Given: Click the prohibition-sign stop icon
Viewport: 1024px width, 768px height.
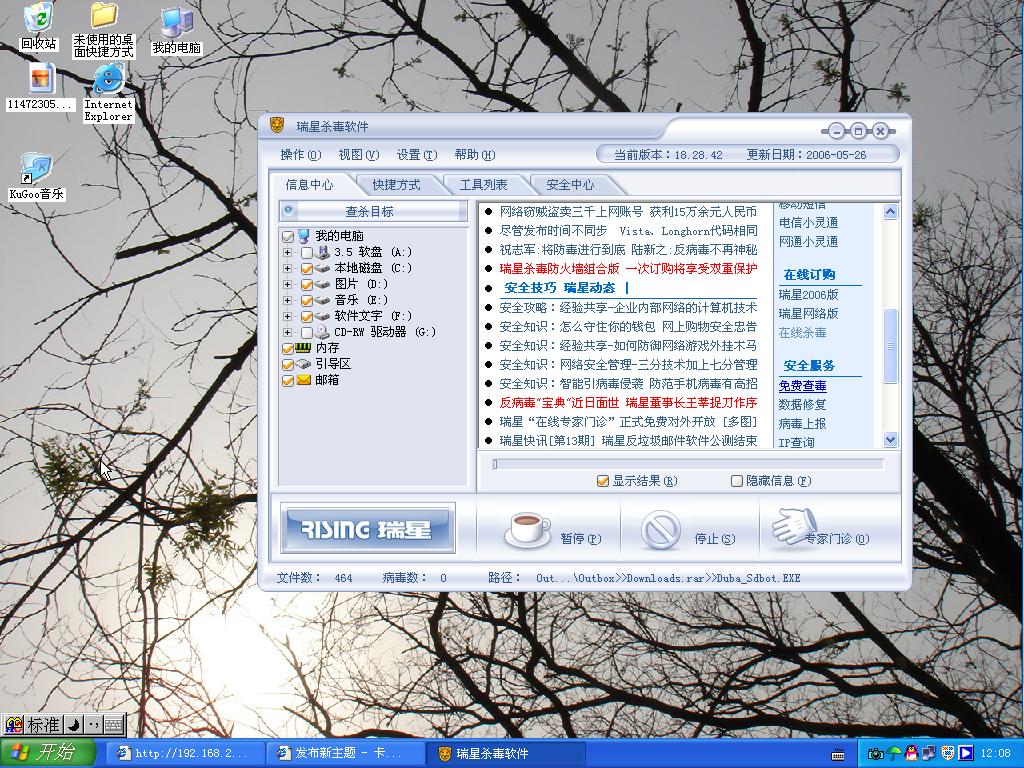Looking at the screenshot, I should click(x=660, y=530).
